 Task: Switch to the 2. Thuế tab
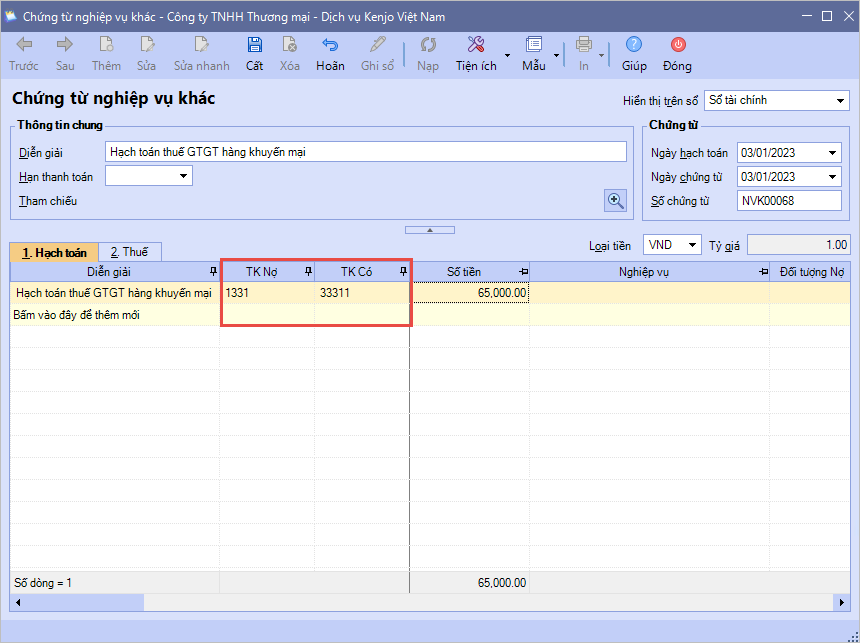click(x=129, y=253)
